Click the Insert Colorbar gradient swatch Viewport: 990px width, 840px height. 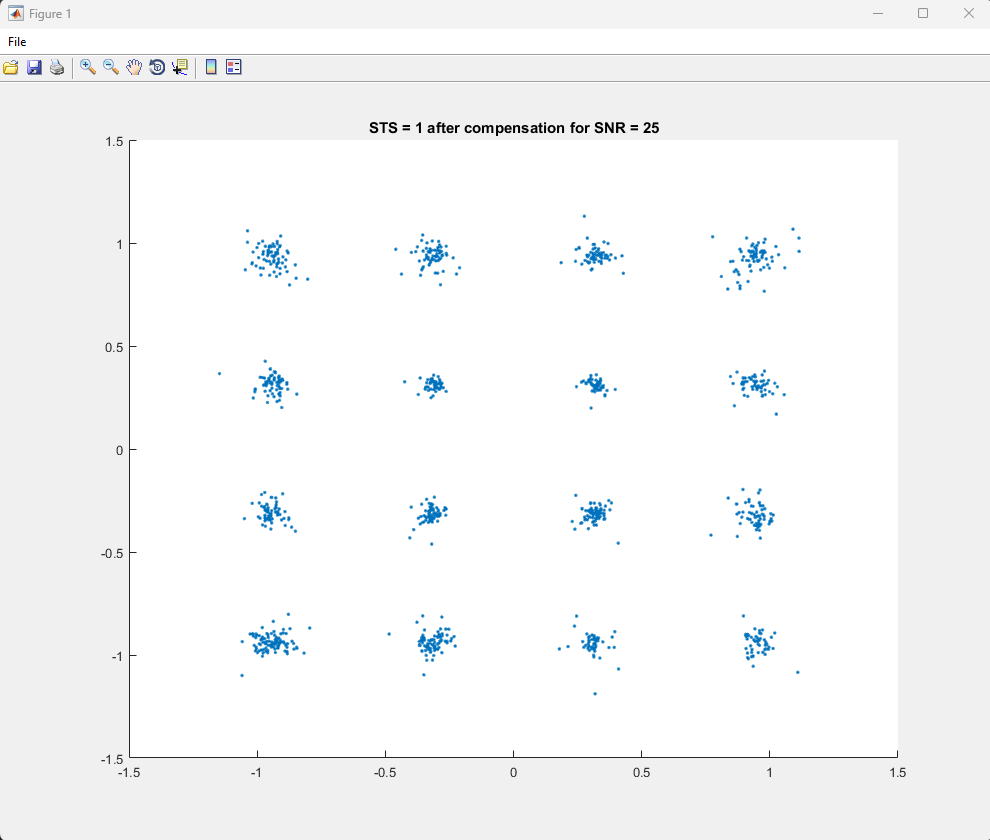(x=211, y=67)
